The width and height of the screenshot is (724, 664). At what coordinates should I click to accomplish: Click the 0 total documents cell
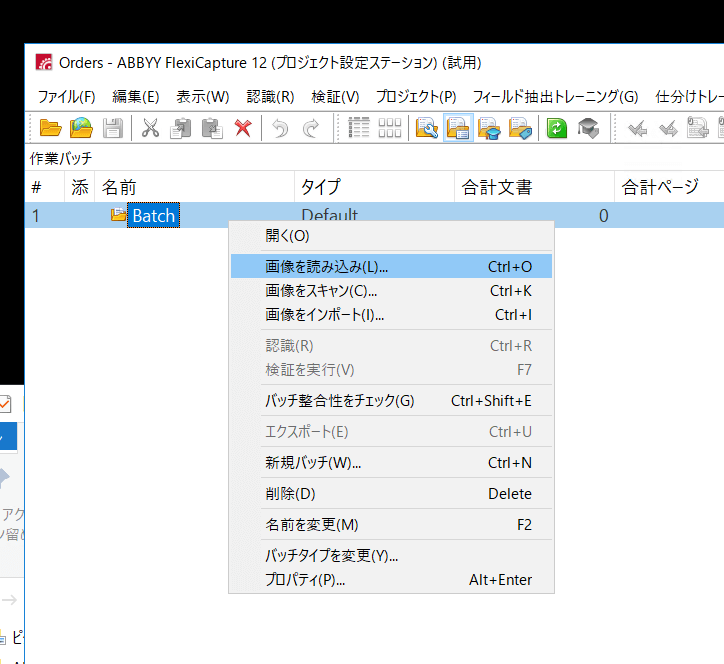pyautogui.click(x=603, y=216)
